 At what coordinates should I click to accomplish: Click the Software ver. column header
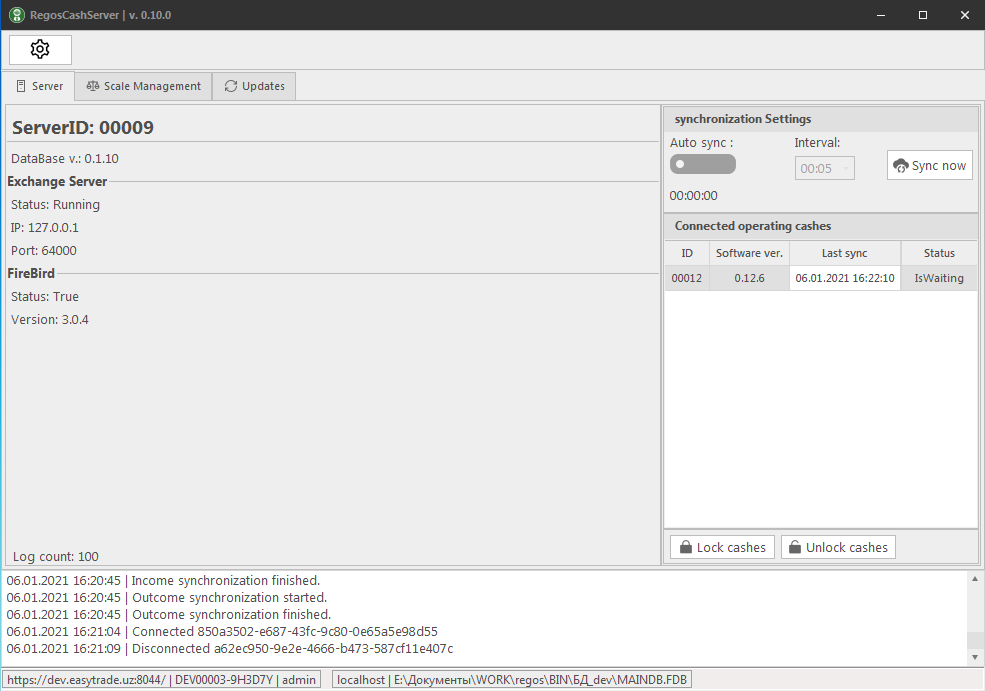tap(749, 253)
